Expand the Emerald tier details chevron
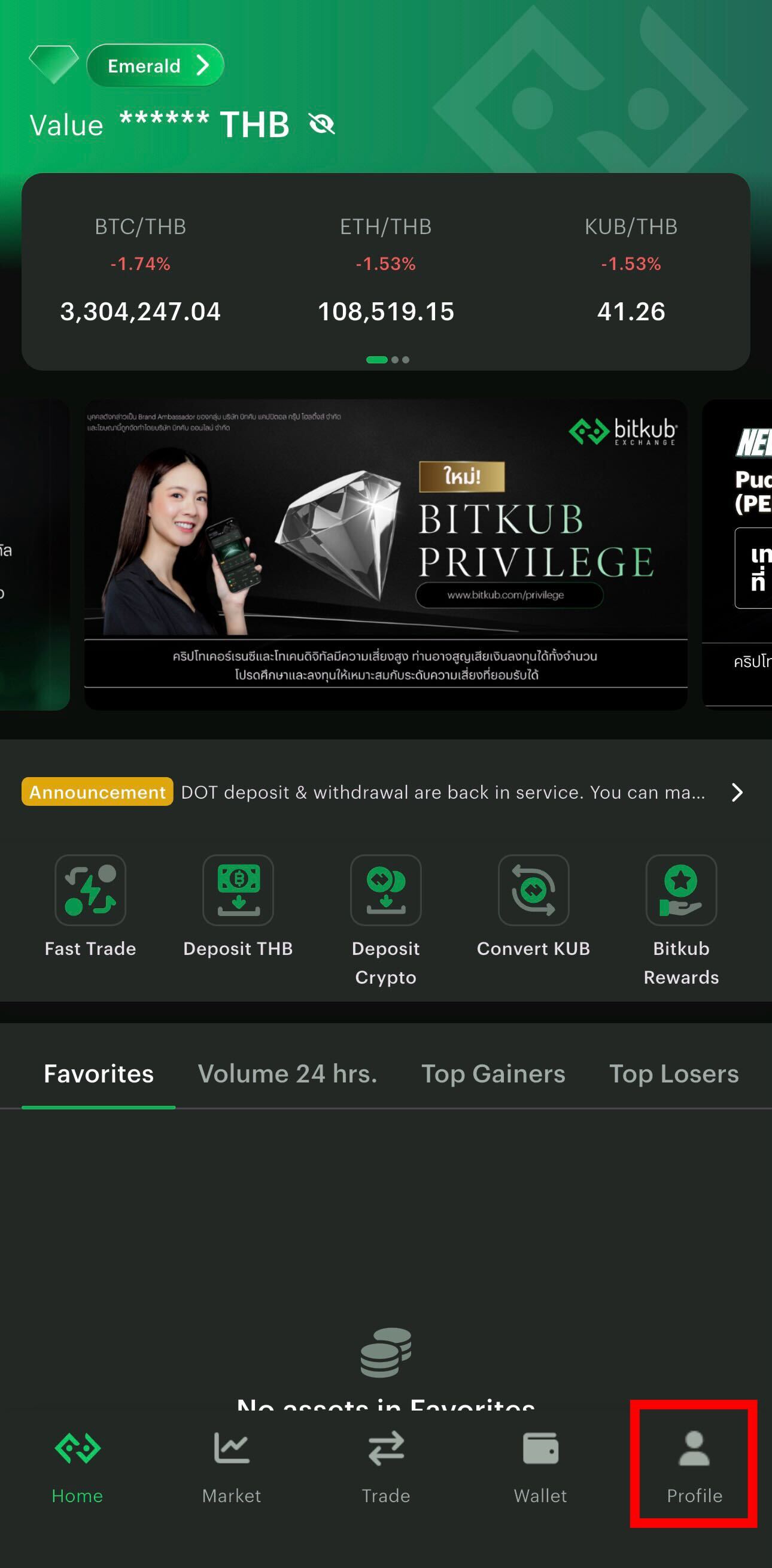 [203, 65]
